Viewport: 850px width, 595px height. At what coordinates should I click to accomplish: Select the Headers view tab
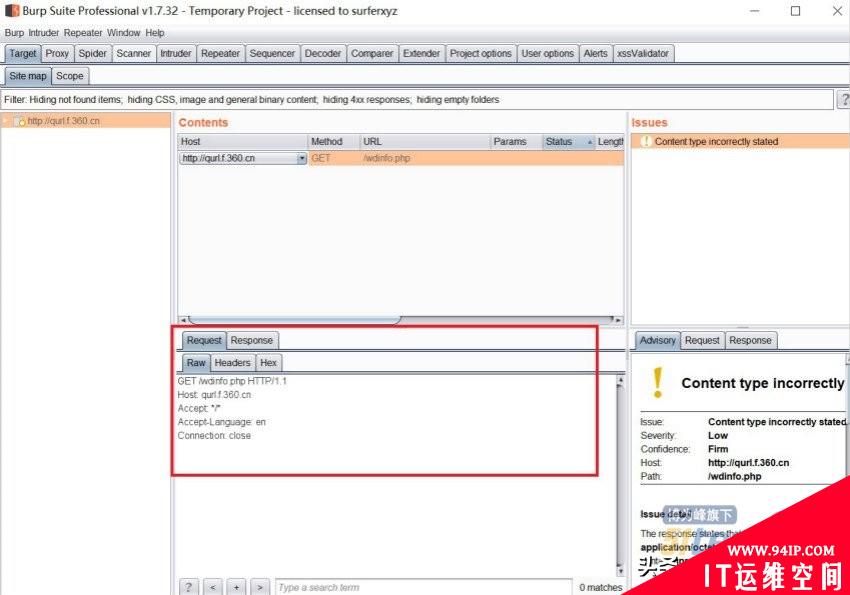tap(232, 363)
